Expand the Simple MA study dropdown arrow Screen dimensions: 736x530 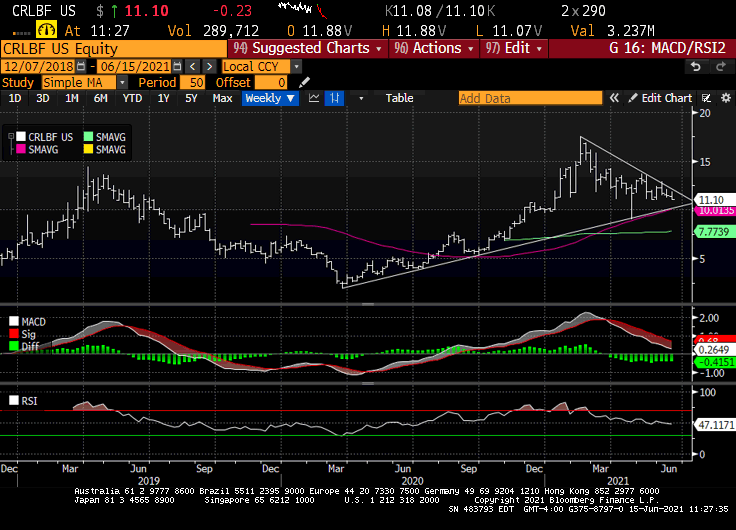(x=122, y=83)
